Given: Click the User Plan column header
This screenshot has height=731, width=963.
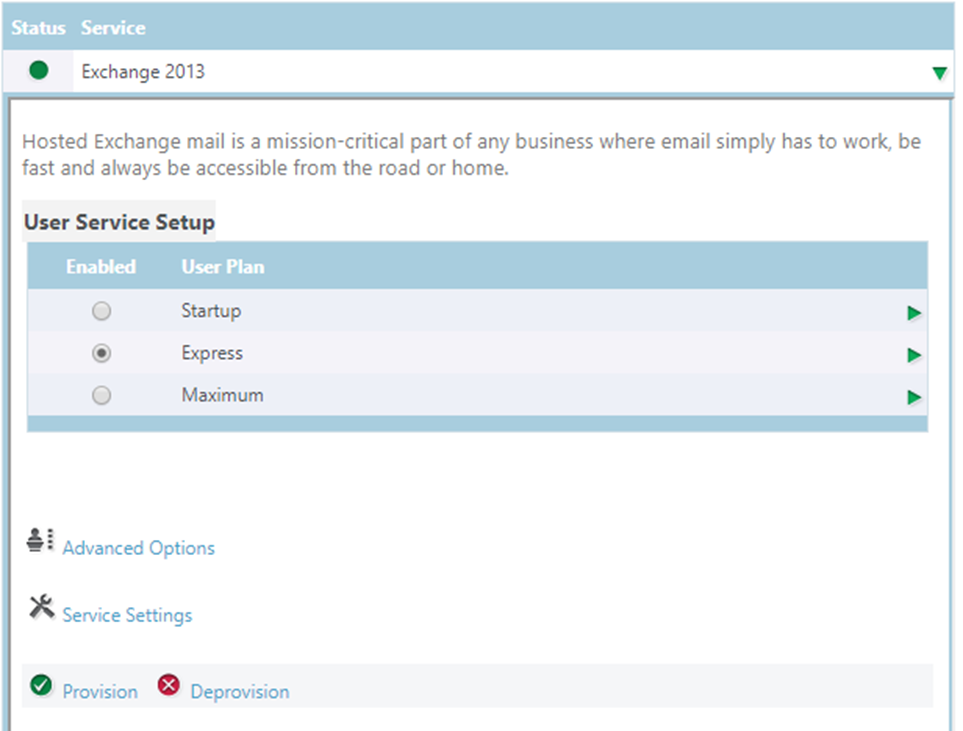Looking at the screenshot, I should (x=222, y=267).
